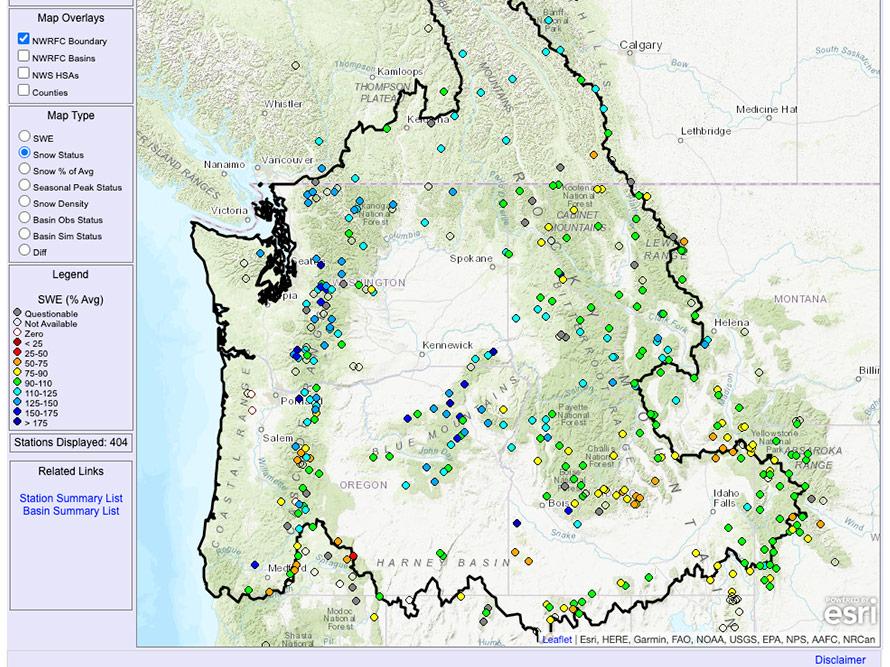The image size is (890, 667).
Task: Click the dark blue station marker near Kennewick
Action: point(493,351)
